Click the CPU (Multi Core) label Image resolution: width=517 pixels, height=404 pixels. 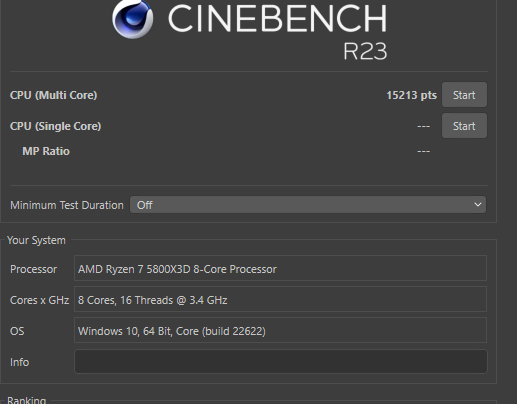[53, 95]
